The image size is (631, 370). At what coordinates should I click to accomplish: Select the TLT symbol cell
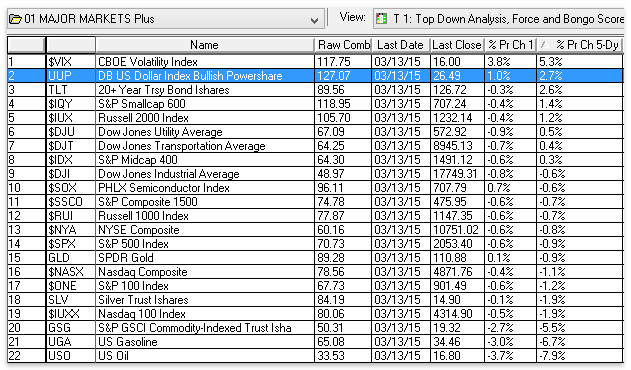(x=71, y=90)
